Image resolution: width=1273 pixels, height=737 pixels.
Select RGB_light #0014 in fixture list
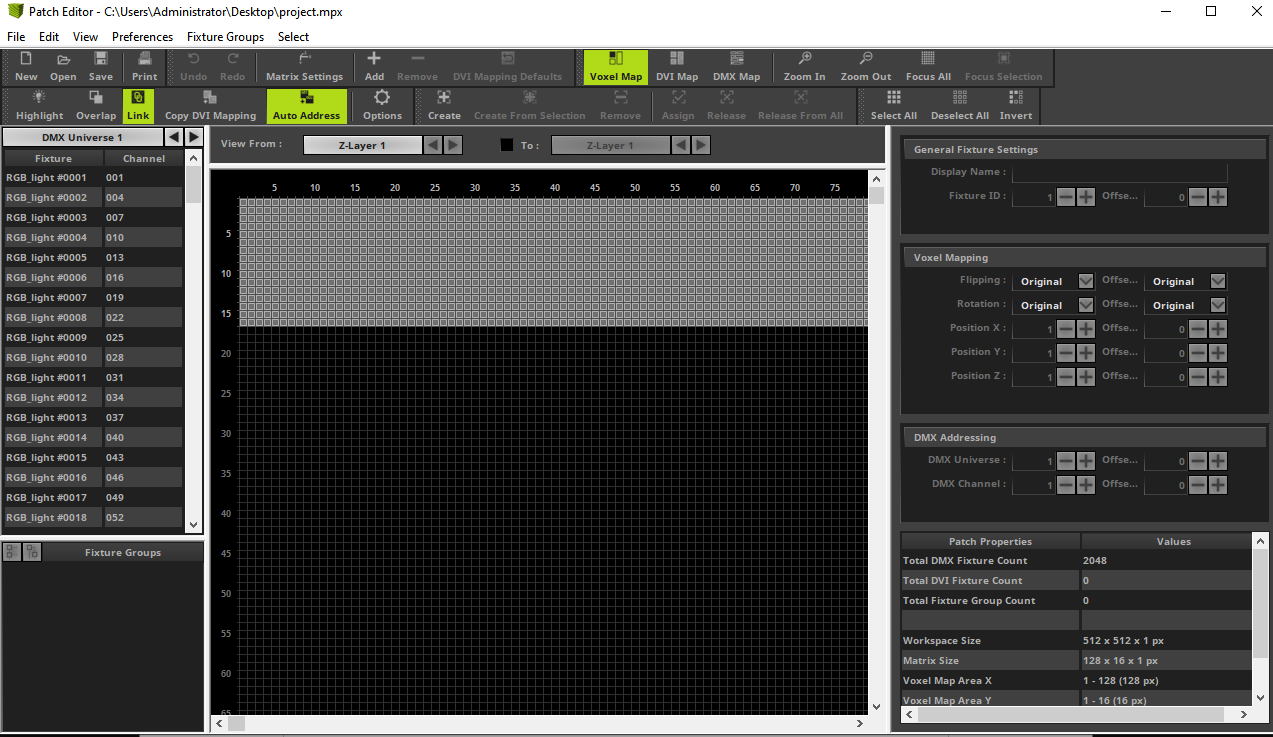click(93, 437)
